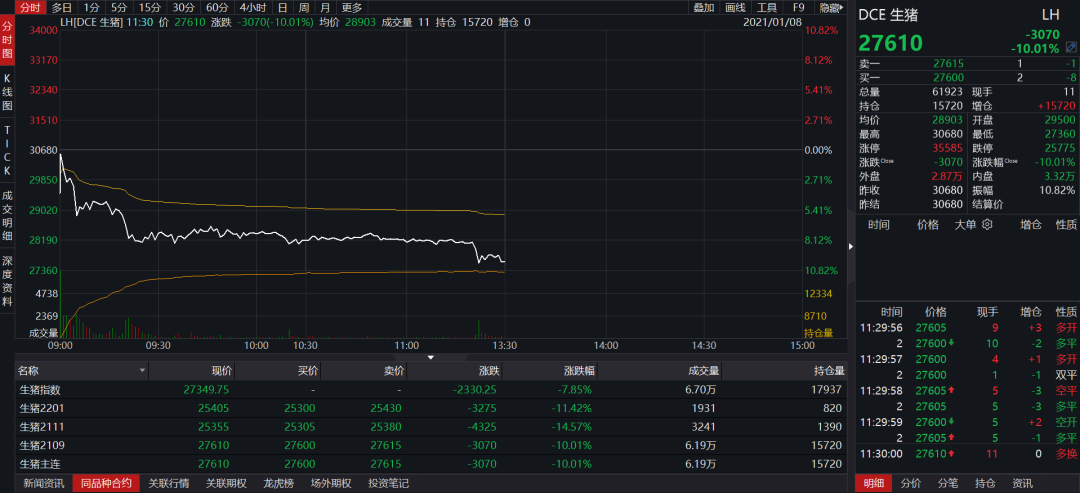
Task: Toggle the 叠加 overlay option
Action: pyautogui.click(x=704, y=7)
